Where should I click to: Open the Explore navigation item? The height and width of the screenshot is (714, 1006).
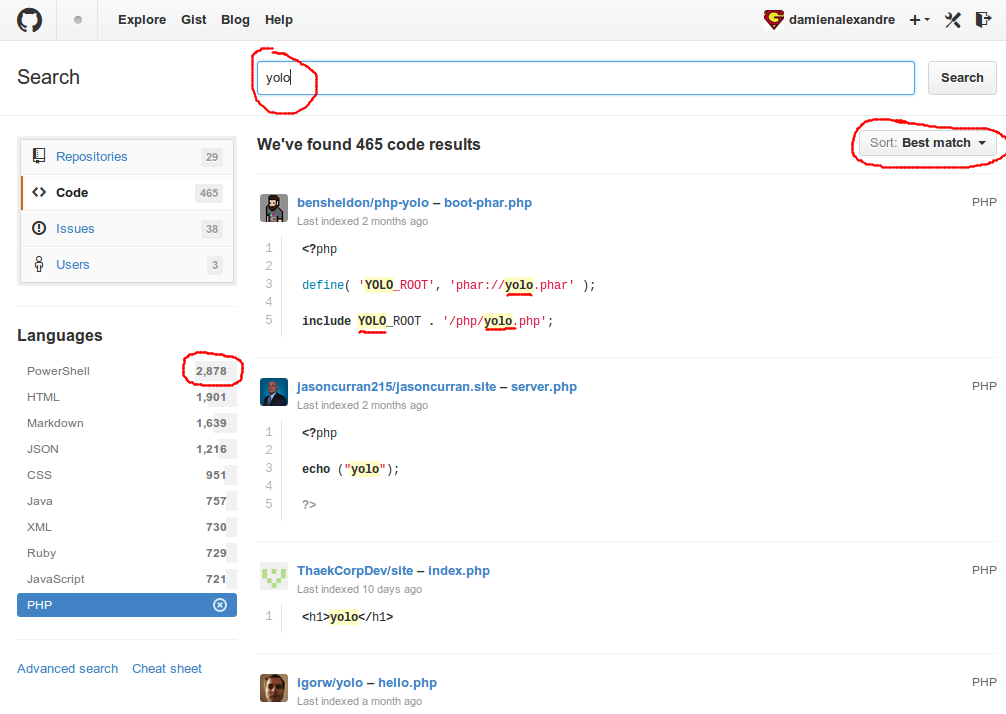pos(142,20)
